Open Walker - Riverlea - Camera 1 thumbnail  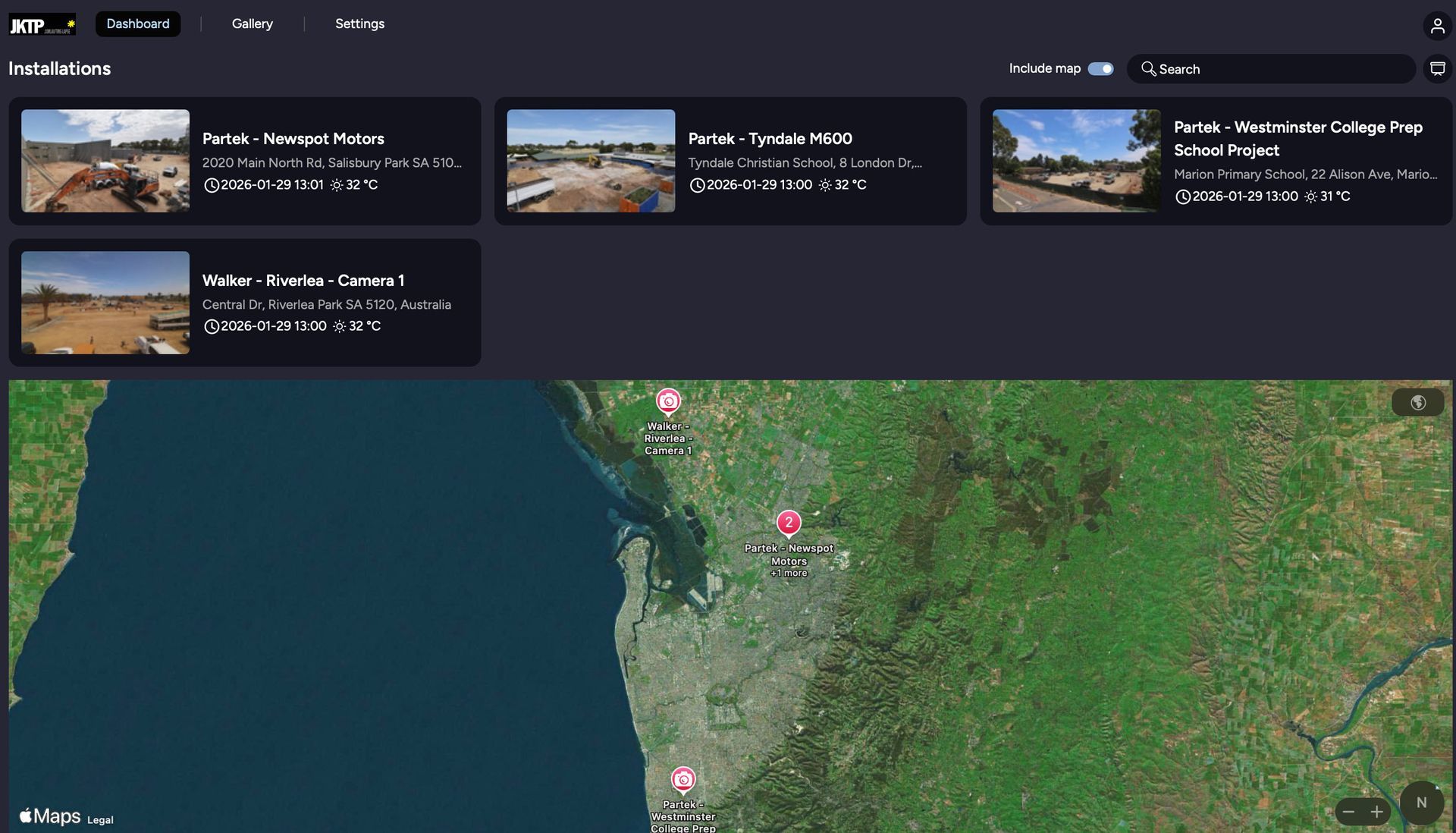[x=105, y=303]
